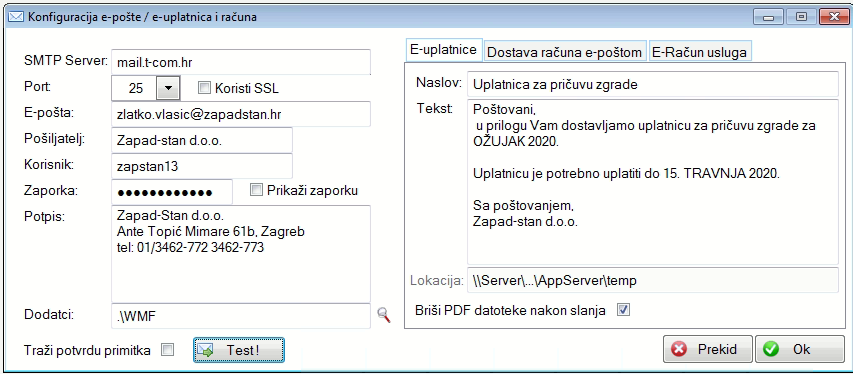Open Dostava računa e-poštom tab
The width and height of the screenshot is (853, 374).
[565, 52]
